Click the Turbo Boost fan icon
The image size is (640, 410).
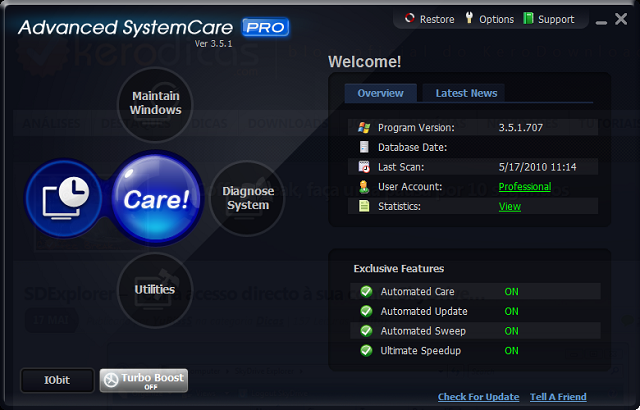(x=111, y=380)
